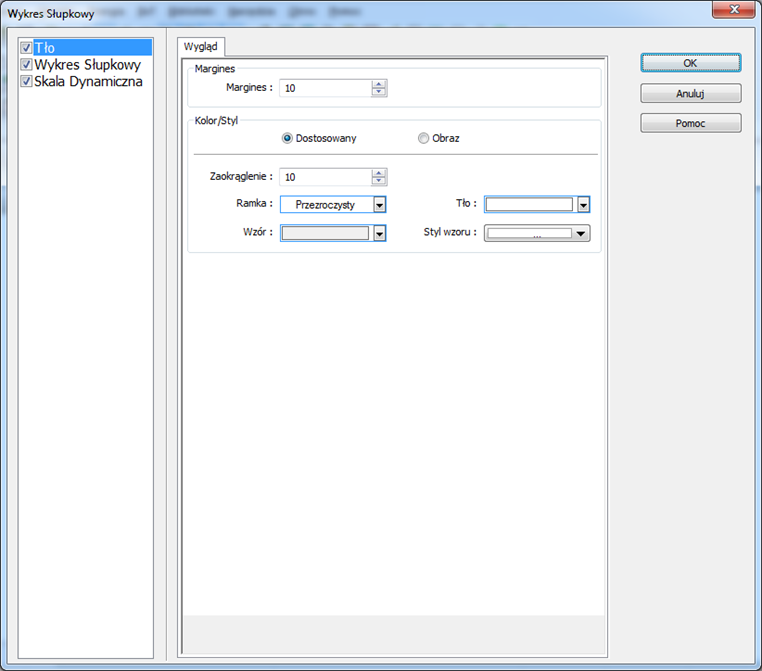Select the Wykres Słupkowy list item
Image resolution: width=762 pixels, height=671 pixels.
tap(87, 64)
